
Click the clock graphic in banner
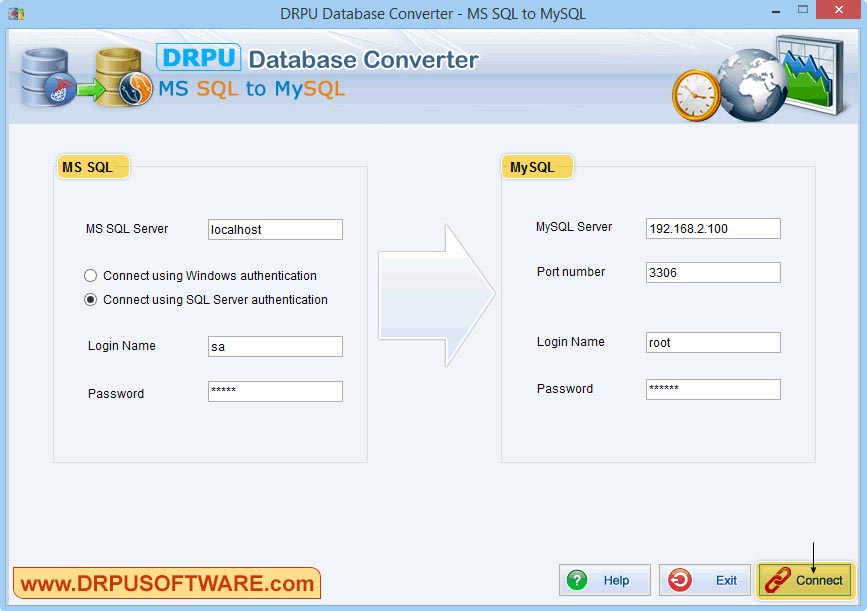coord(698,95)
